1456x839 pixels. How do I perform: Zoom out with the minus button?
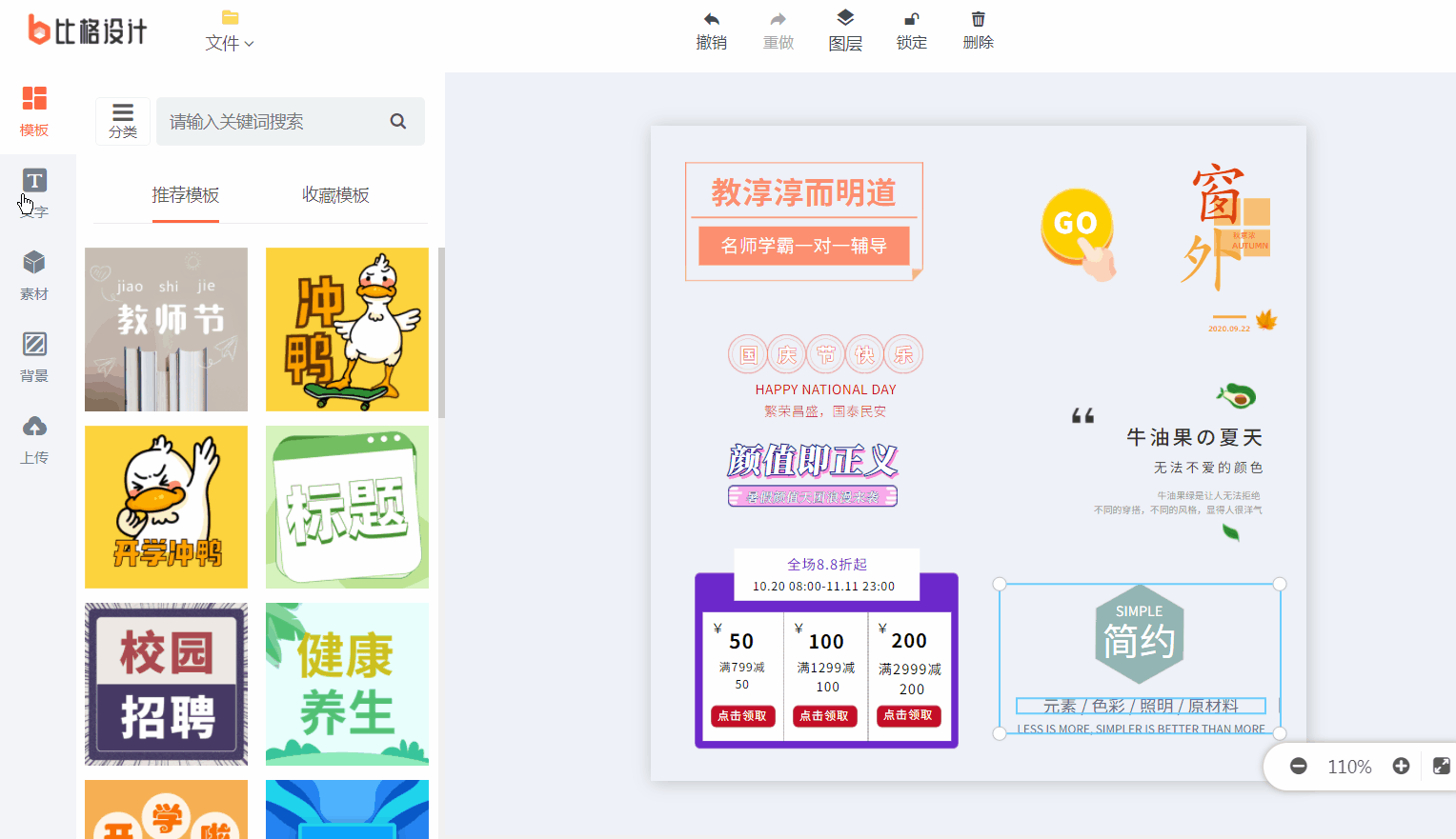(1298, 767)
